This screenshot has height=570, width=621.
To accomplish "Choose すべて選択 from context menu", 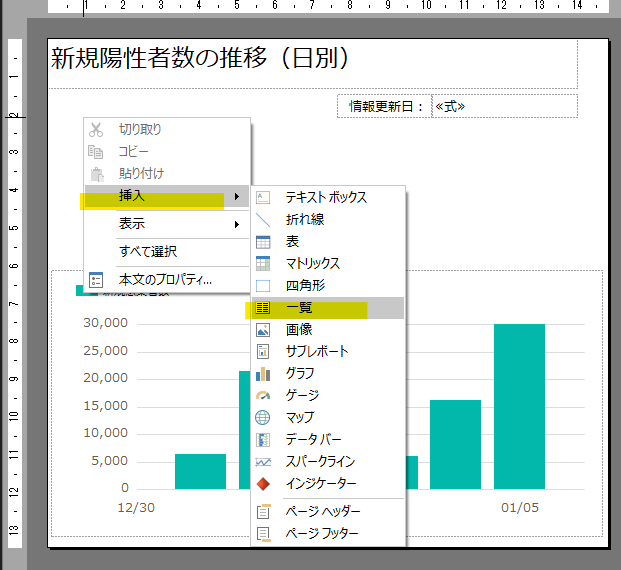I will (148, 252).
